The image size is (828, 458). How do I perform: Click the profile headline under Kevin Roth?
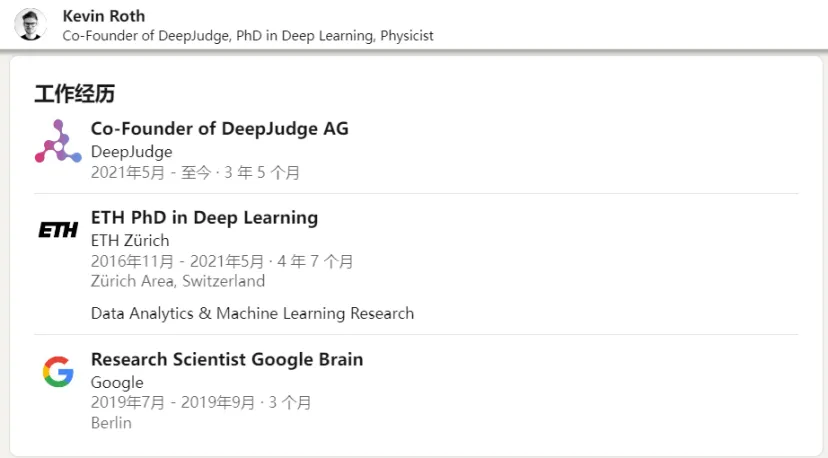click(248, 35)
